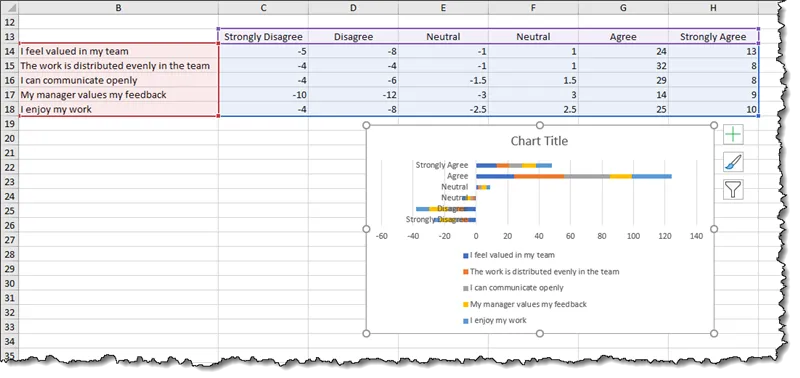Select column G header
The image size is (800, 378).
pyautogui.click(x=623, y=8)
